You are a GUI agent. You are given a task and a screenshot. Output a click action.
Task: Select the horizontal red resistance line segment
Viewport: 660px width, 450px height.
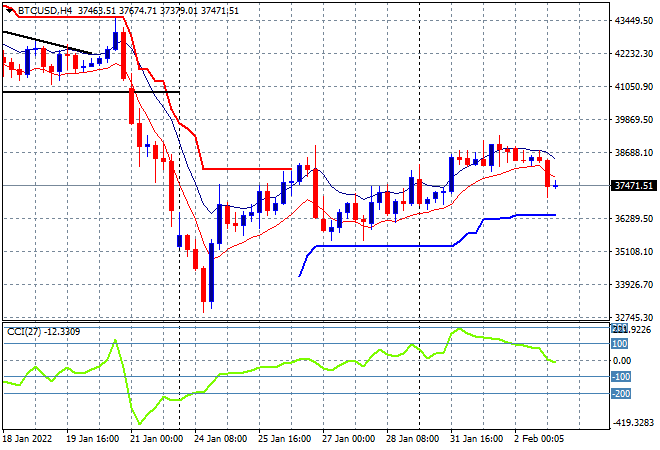click(x=247, y=169)
